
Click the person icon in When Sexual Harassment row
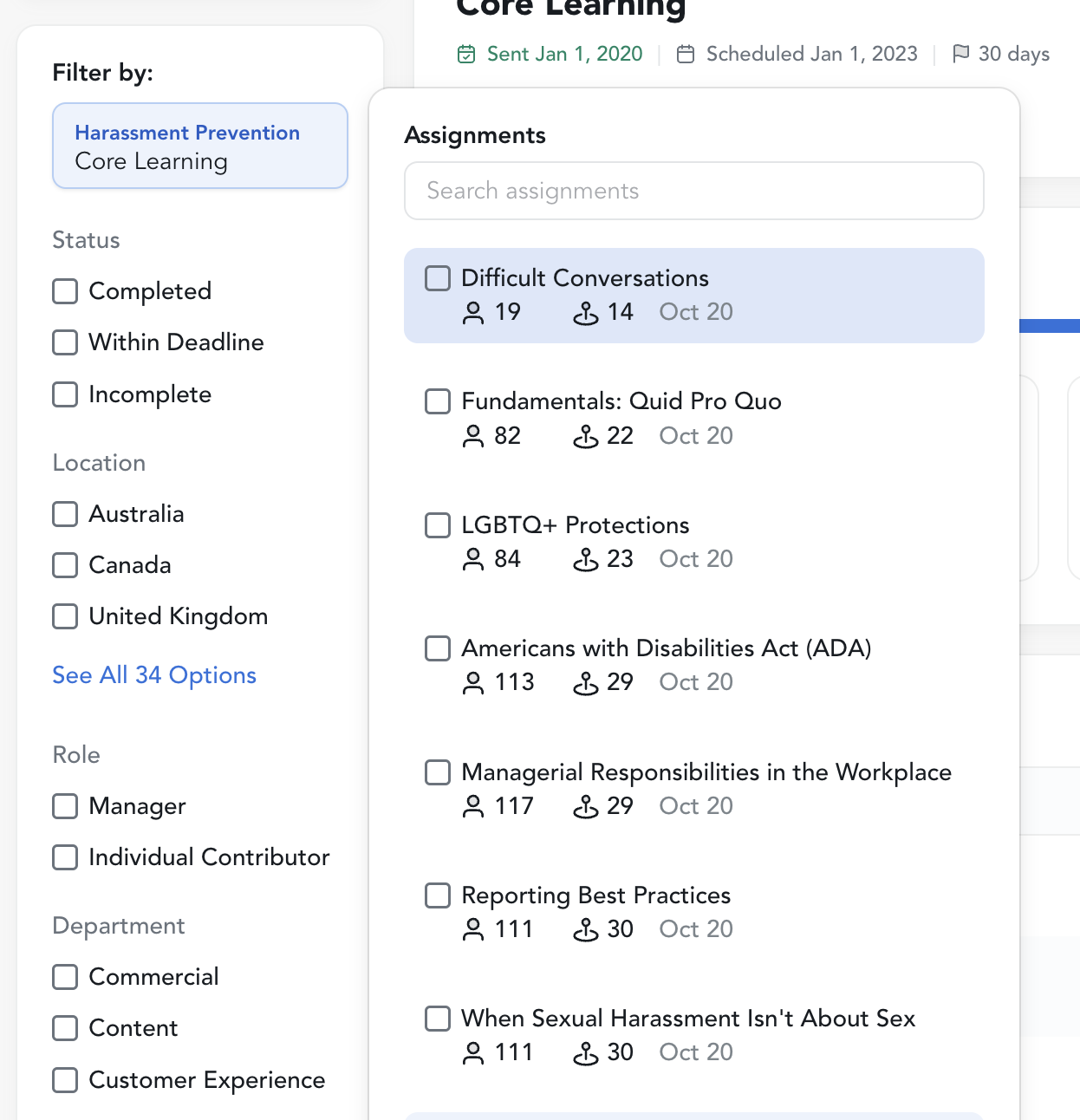pyautogui.click(x=473, y=1053)
